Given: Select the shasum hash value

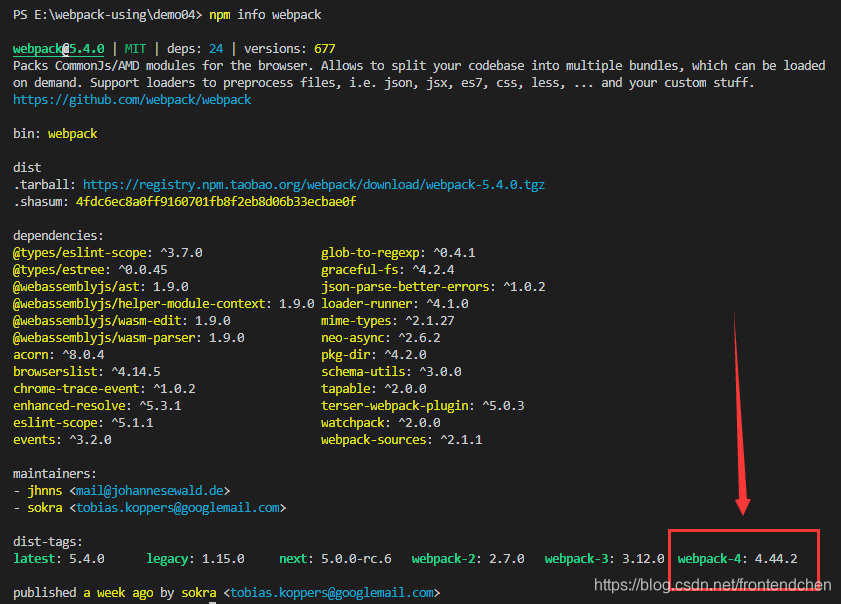Looking at the screenshot, I should pyautogui.click(x=216, y=202).
